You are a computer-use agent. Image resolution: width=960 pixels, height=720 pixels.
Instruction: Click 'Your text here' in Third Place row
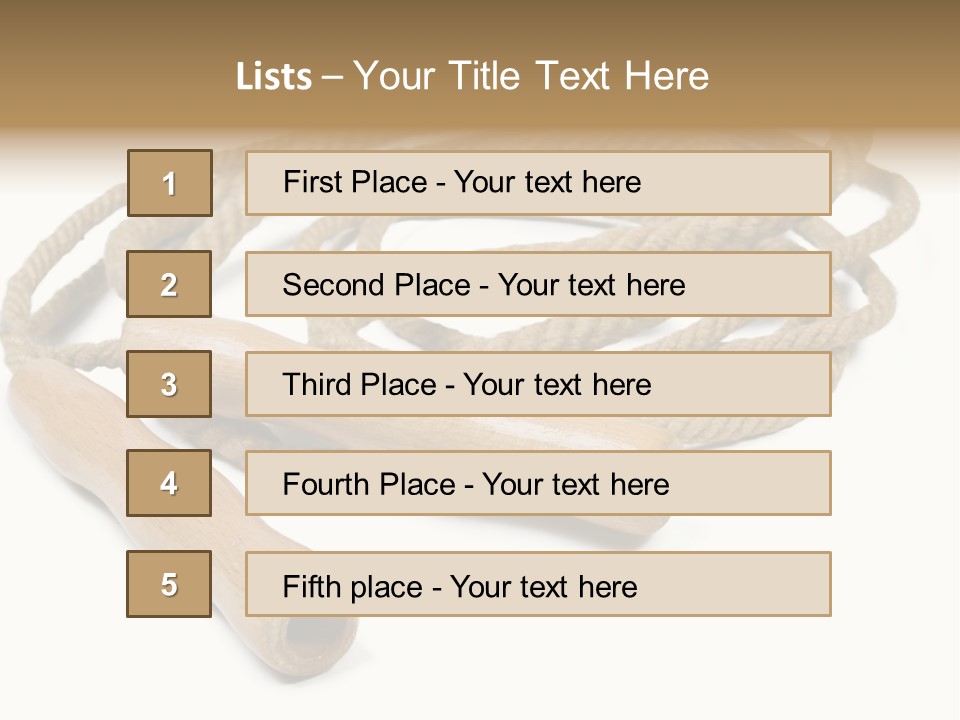(557, 385)
